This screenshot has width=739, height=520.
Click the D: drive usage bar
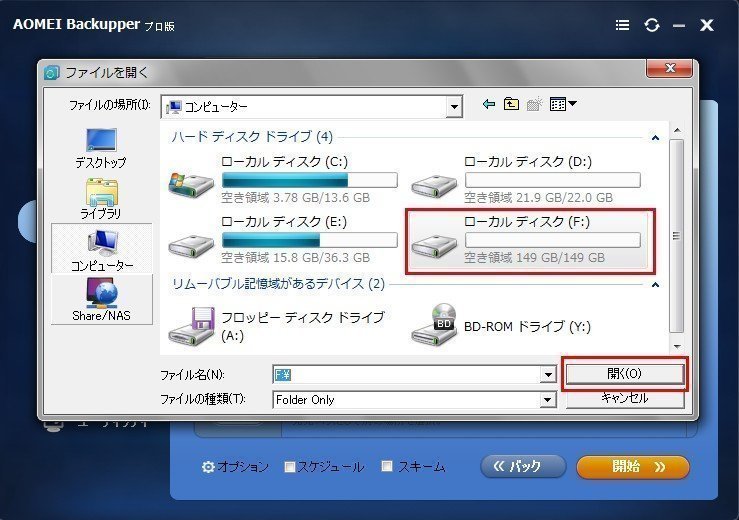coord(552,180)
